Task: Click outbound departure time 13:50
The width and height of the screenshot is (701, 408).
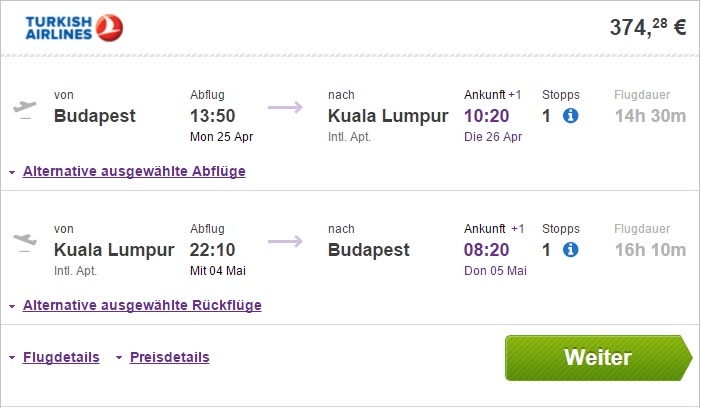Action: point(215,116)
